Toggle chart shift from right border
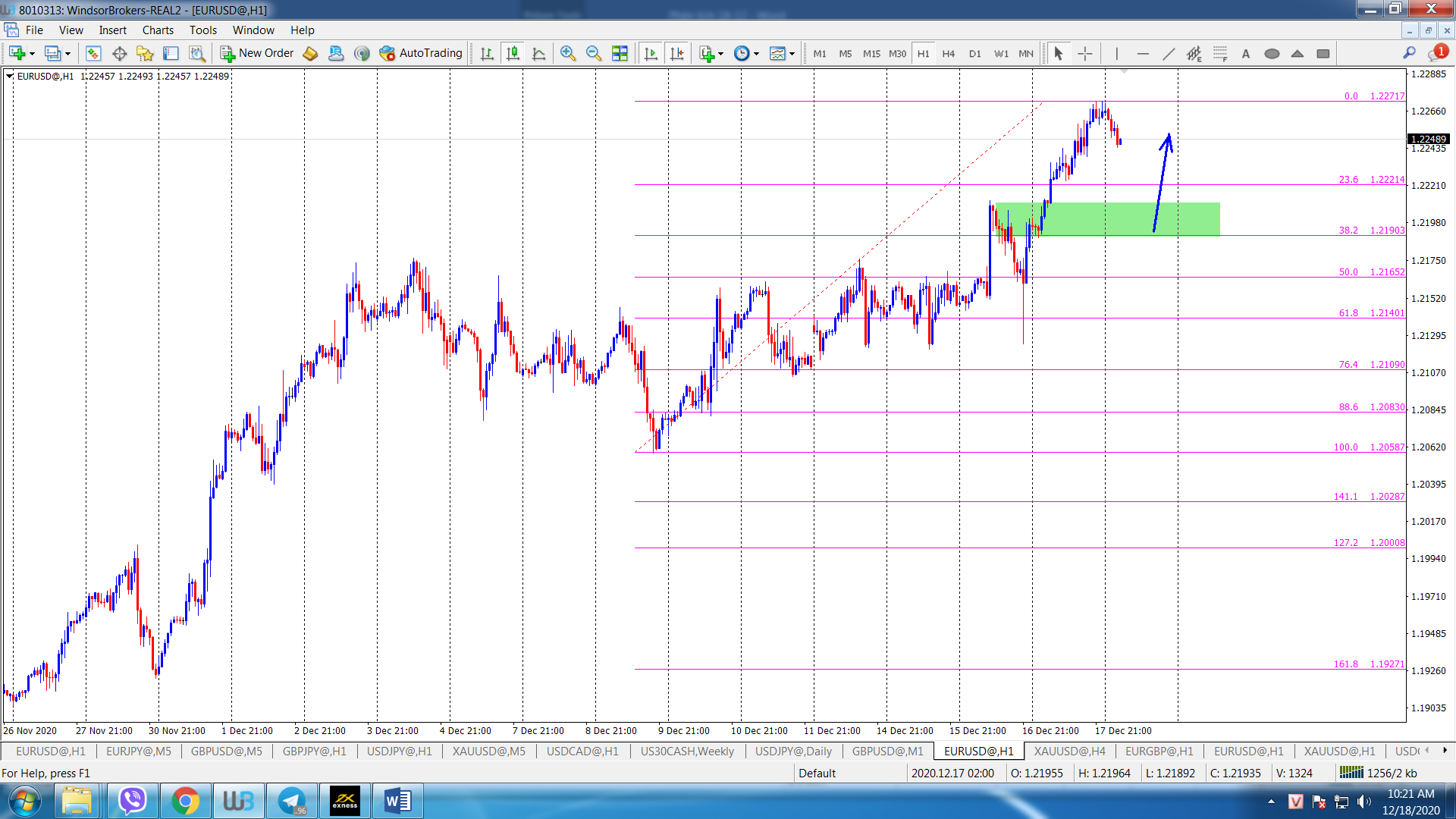Viewport: 1456px width, 819px height. pos(676,53)
